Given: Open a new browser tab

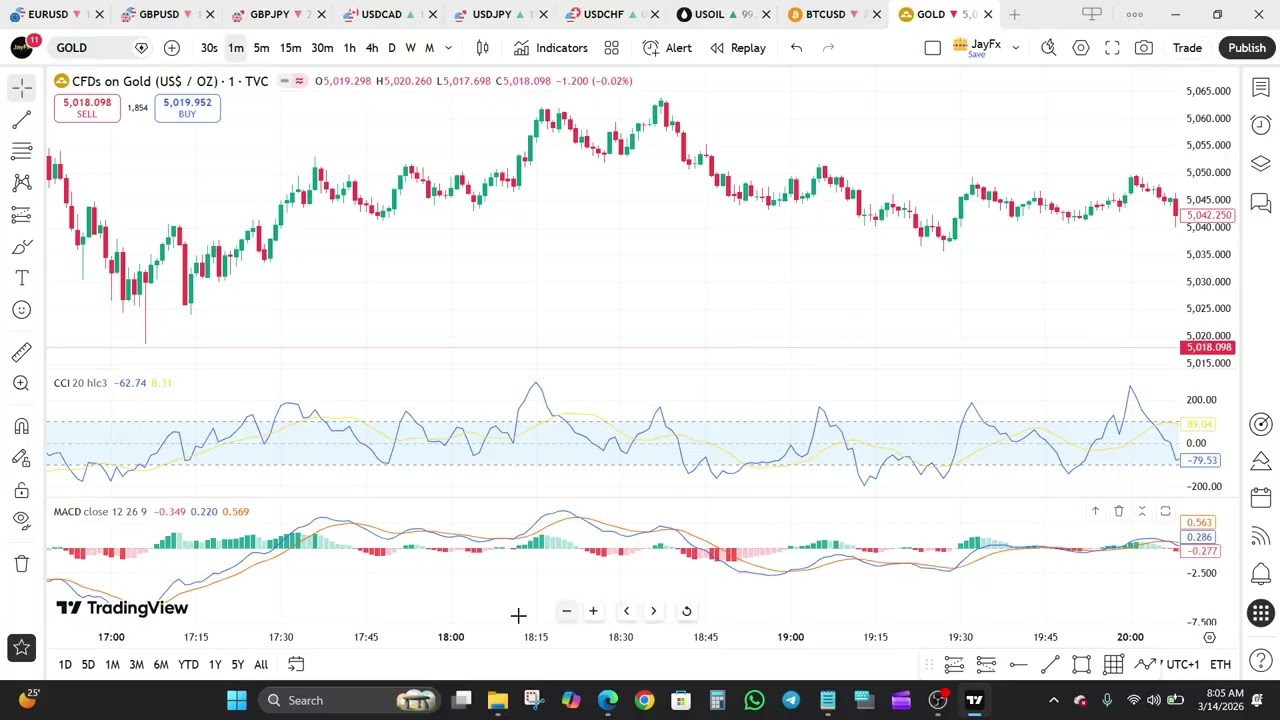Looking at the screenshot, I should pos(1014,14).
